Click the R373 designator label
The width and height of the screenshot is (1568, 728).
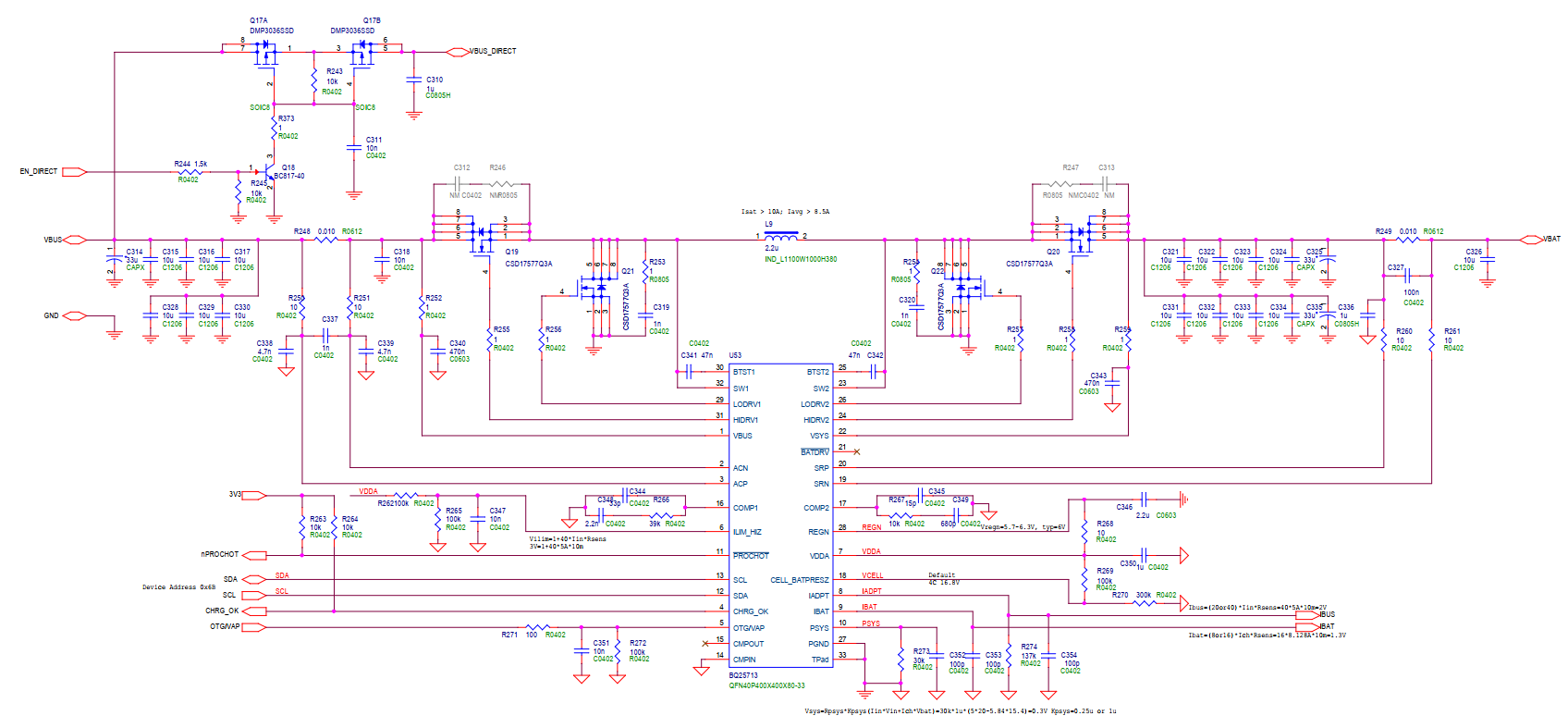tap(287, 118)
